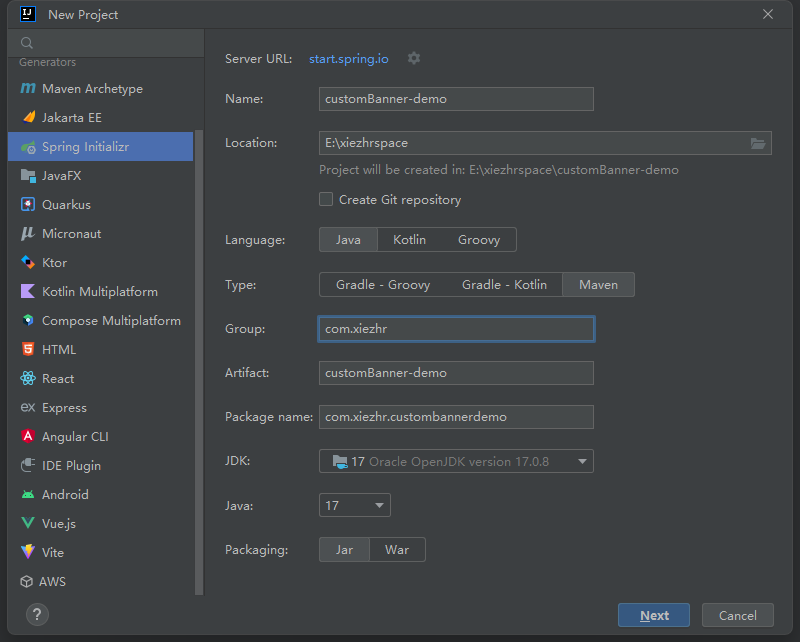Select Micronaut generator

(x=101, y=234)
